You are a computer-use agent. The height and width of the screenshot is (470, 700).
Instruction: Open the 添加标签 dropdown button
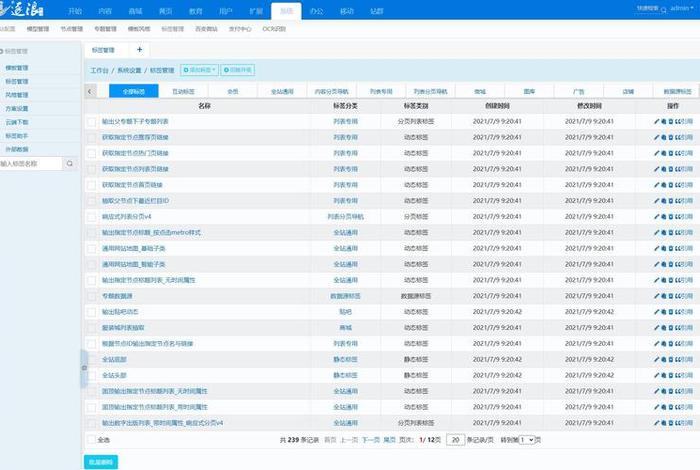[x=199, y=70]
